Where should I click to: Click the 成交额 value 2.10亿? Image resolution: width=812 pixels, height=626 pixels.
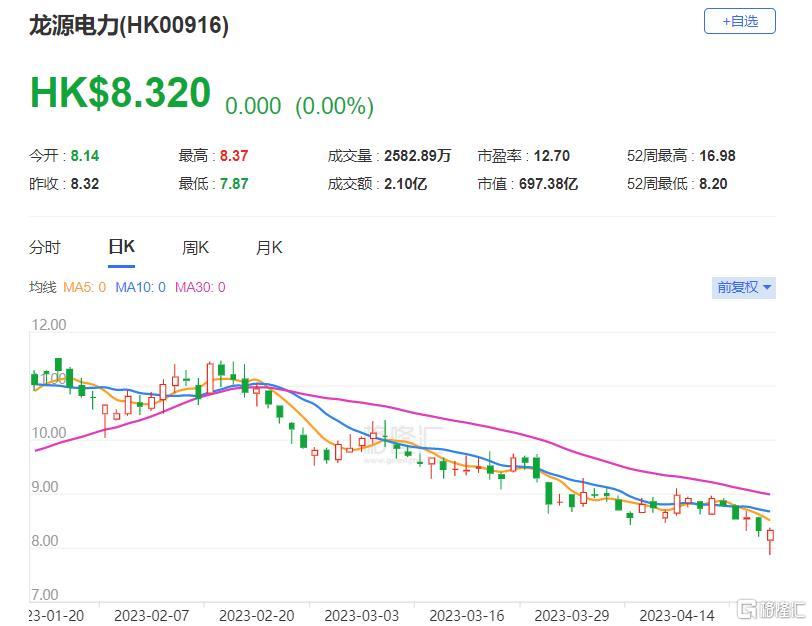(x=405, y=184)
